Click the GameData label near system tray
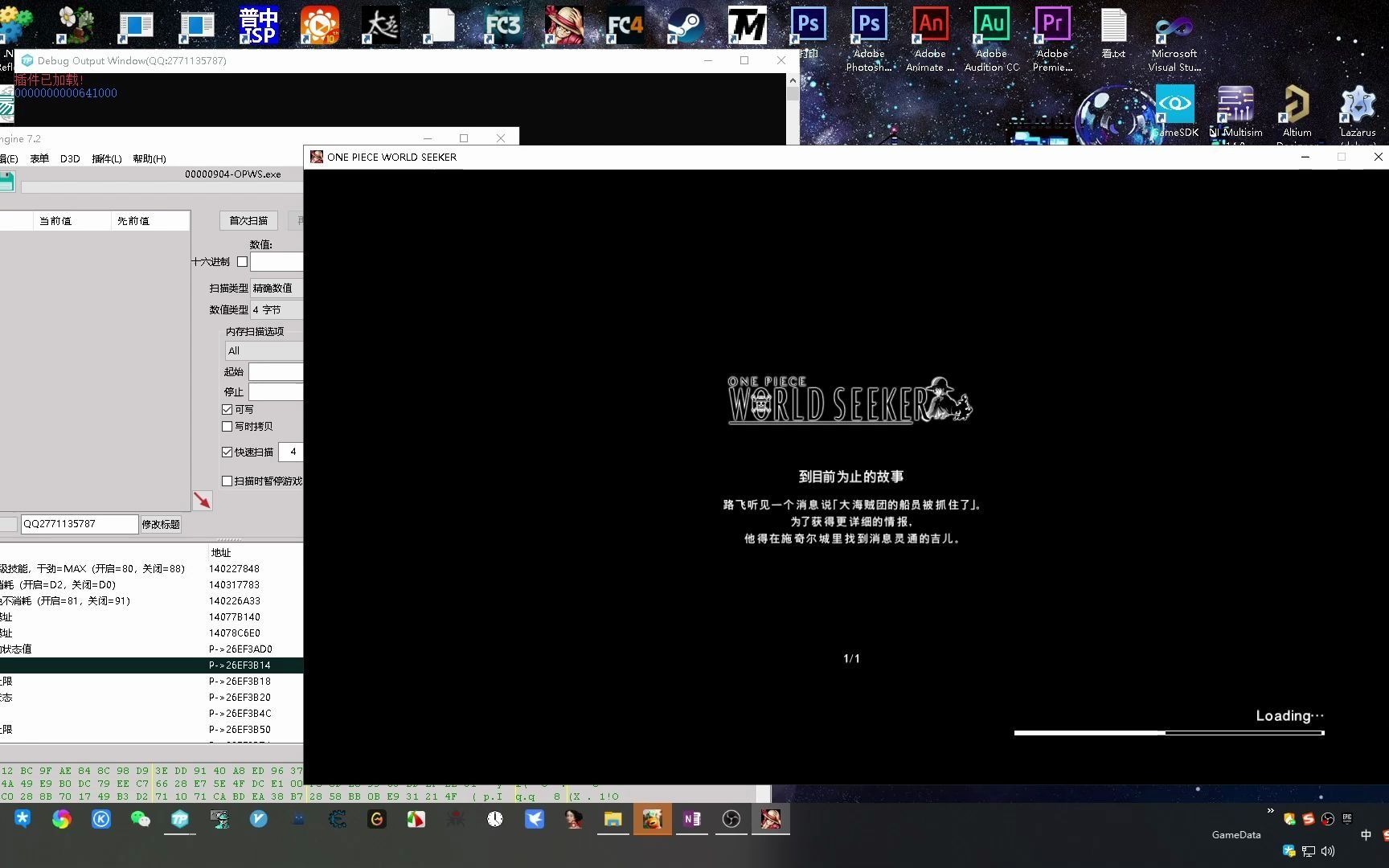 point(1236,834)
